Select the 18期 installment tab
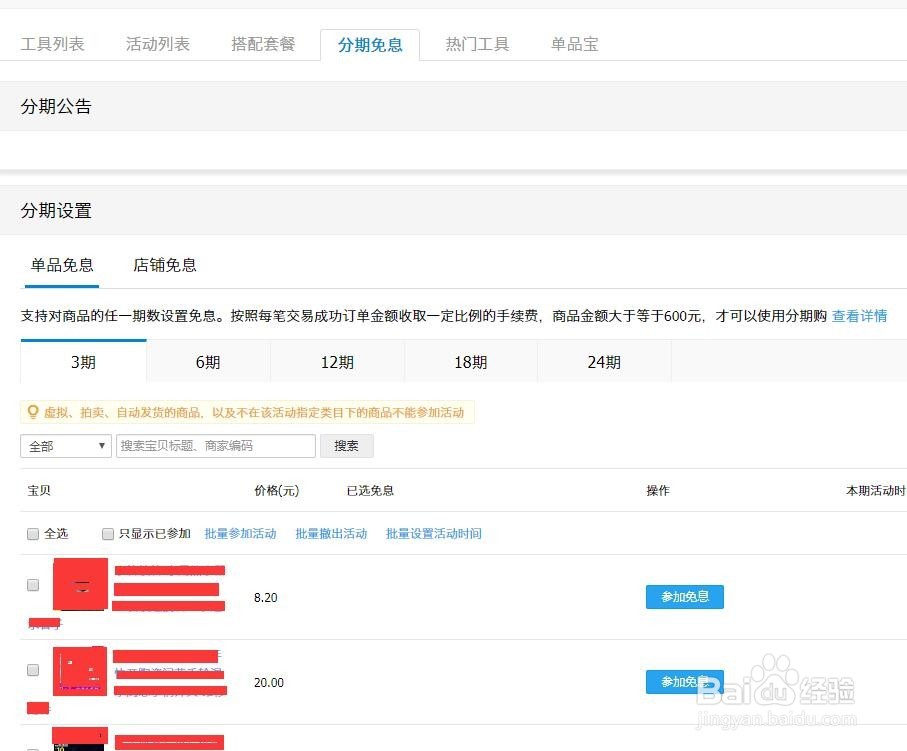This screenshot has width=907, height=751. (470, 363)
